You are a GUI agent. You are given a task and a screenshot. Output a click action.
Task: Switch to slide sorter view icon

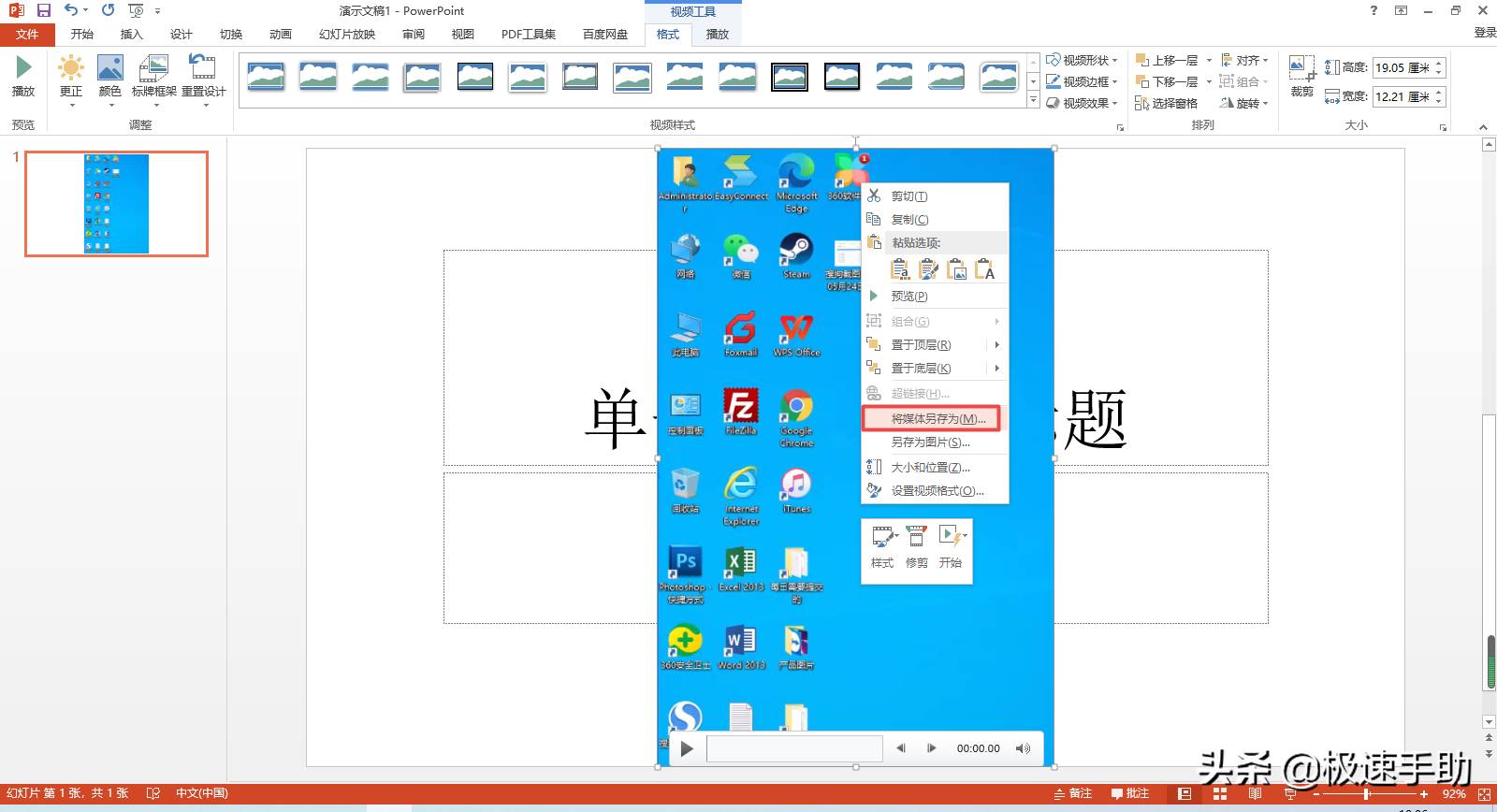[1220, 793]
